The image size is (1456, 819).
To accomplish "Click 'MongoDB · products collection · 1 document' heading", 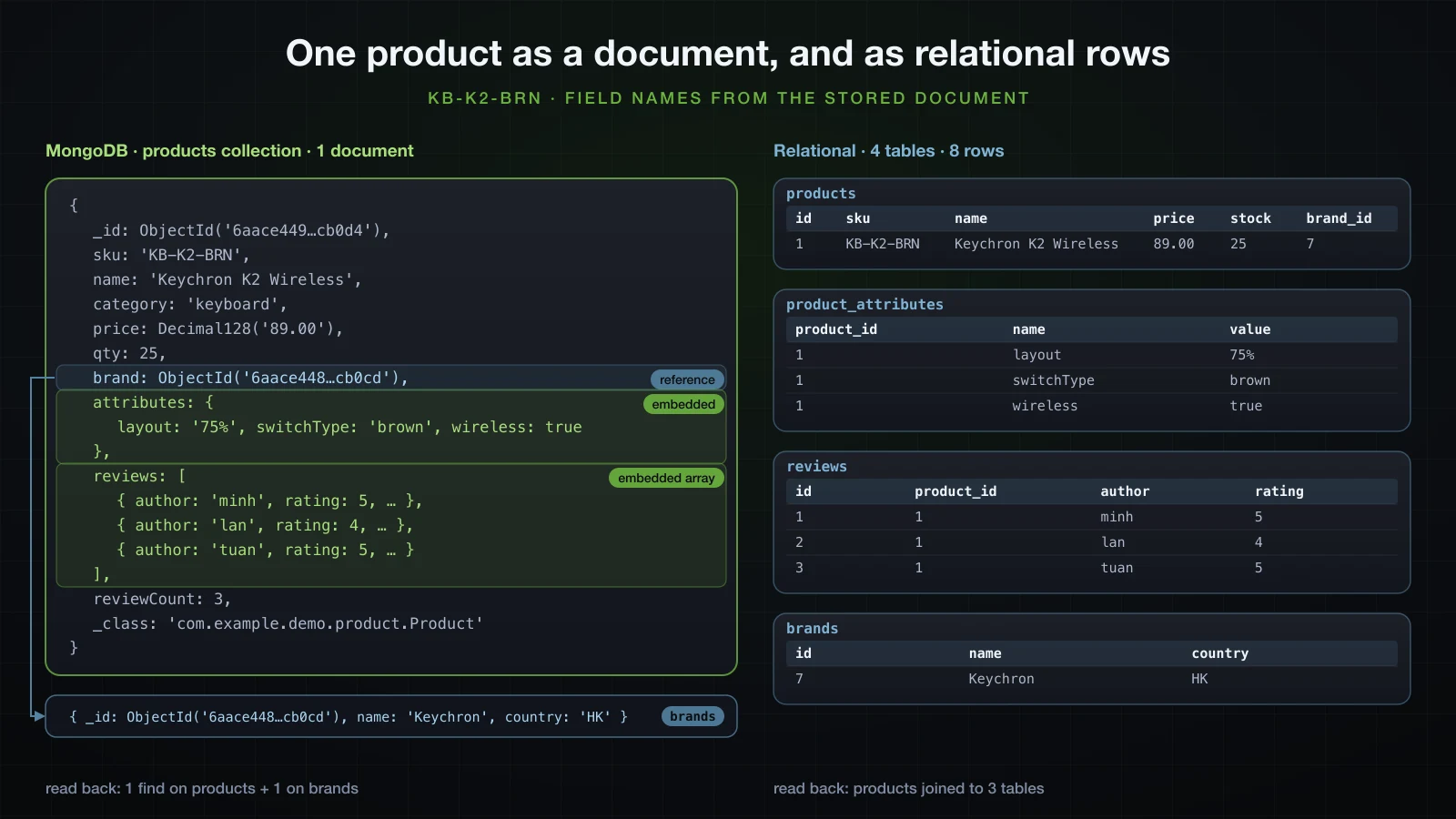I will coord(229,151).
